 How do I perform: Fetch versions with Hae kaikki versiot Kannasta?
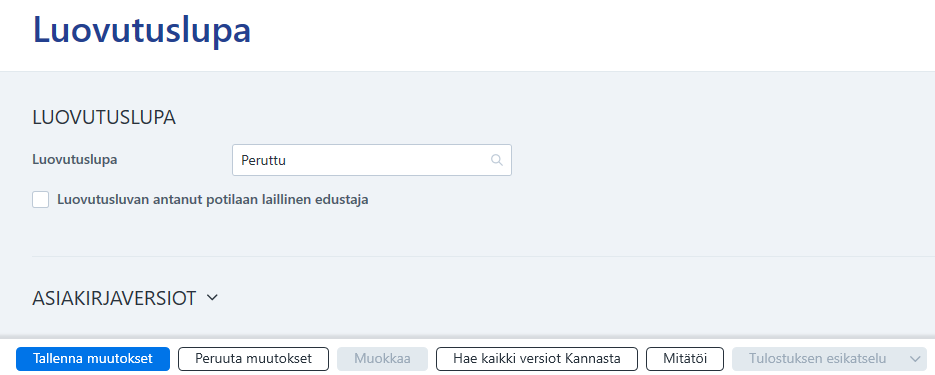537,359
